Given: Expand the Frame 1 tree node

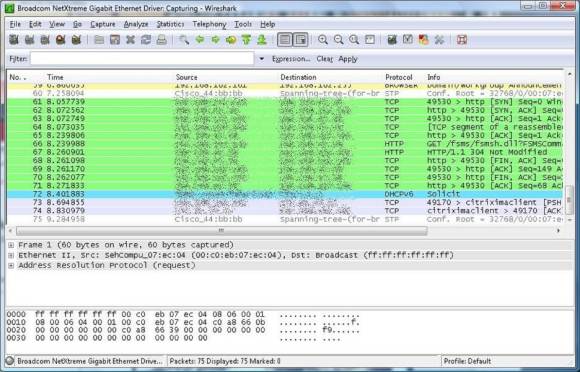Looking at the screenshot, I should pos(11,245).
